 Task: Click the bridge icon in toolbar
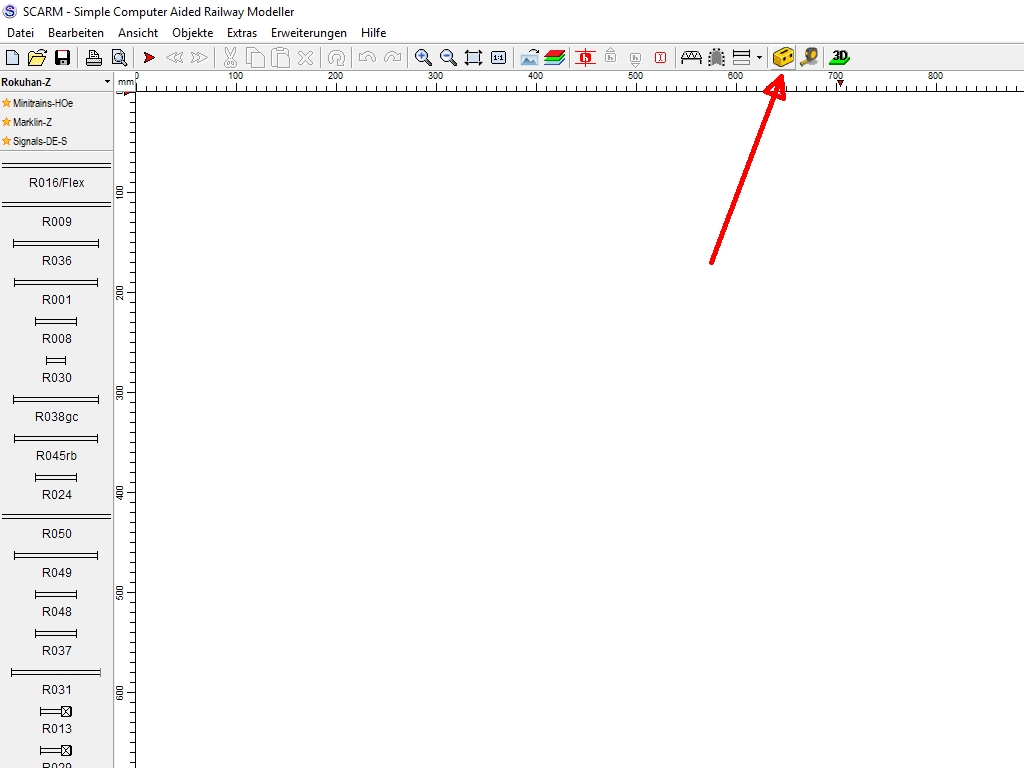point(691,57)
